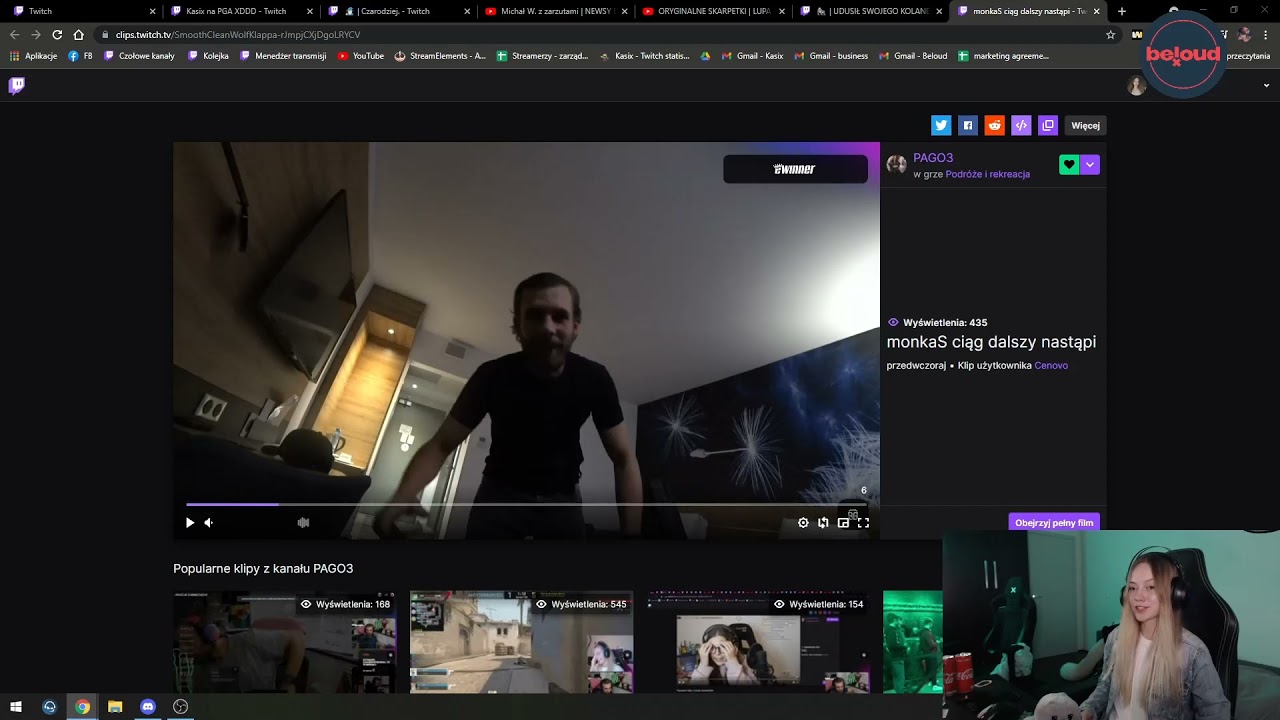Image resolution: width=1280 pixels, height=720 pixels.
Task: Open the Czołowe kanały bookmark
Action: tap(139, 56)
